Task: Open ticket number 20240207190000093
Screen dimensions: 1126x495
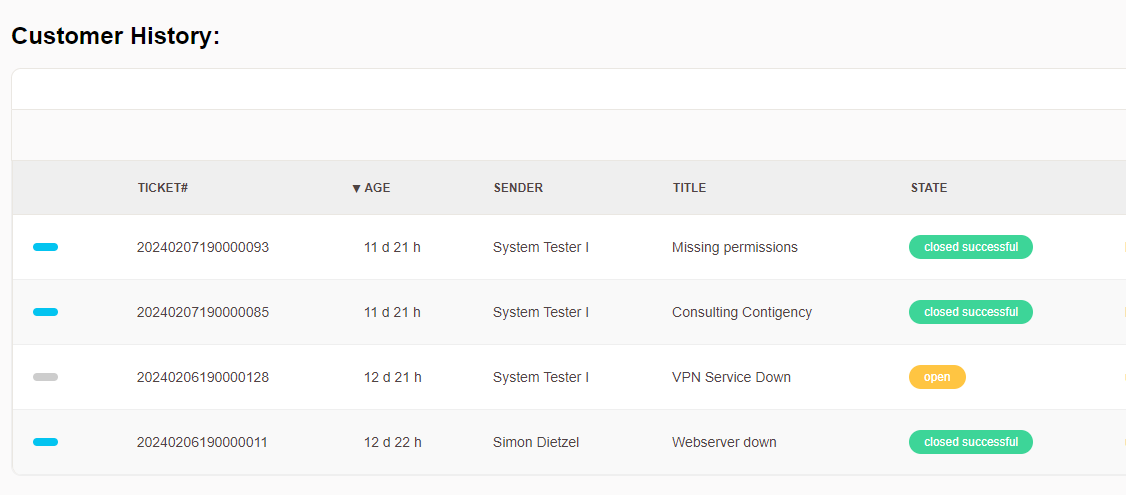Action: [x=203, y=247]
